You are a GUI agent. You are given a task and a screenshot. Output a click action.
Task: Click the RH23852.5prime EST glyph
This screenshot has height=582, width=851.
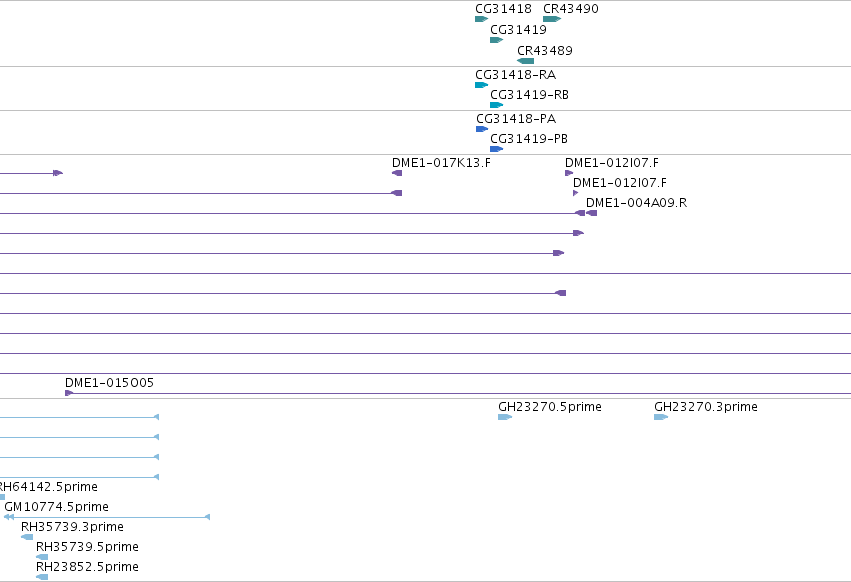(x=42, y=577)
